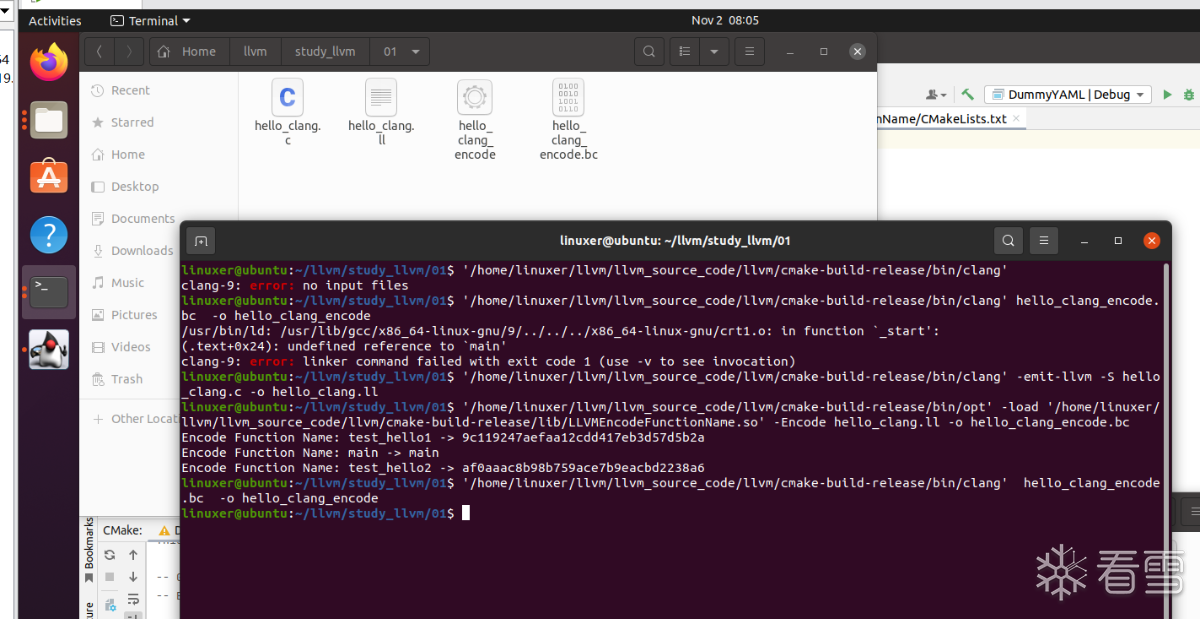Open a new tab in the terminal
Screen dimensions: 1200x619
(201, 241)
